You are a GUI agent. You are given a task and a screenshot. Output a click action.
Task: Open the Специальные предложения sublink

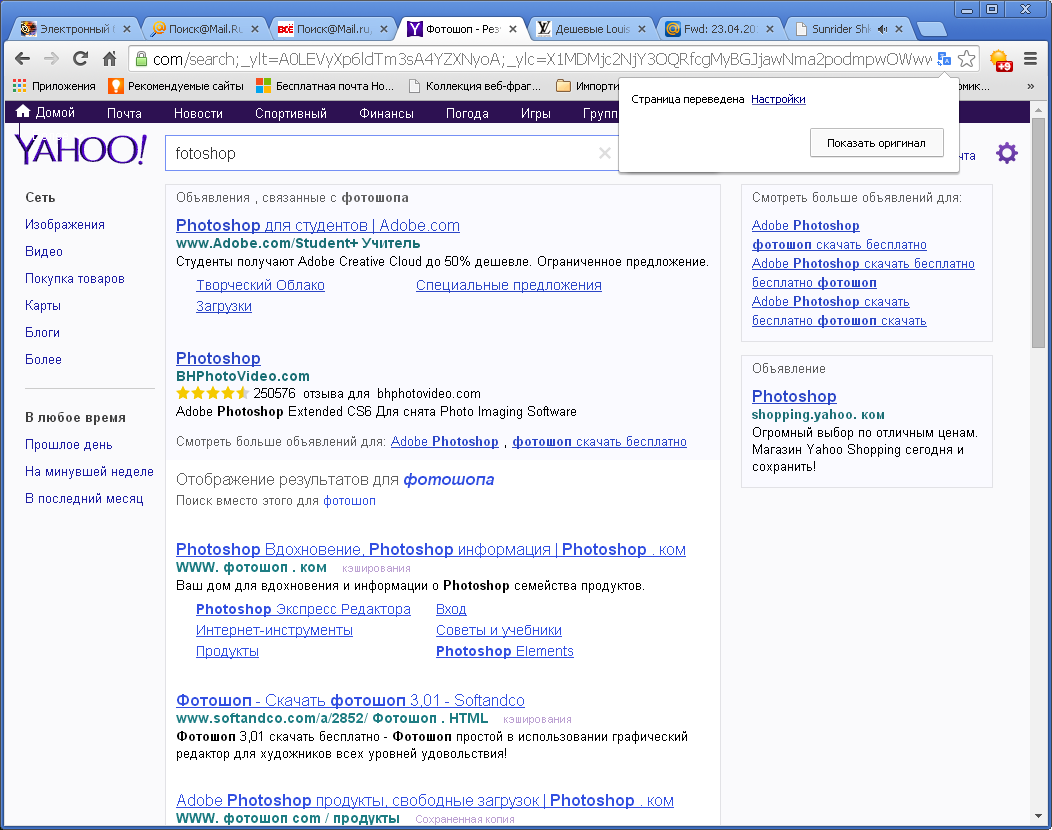[x=509, y=285]
